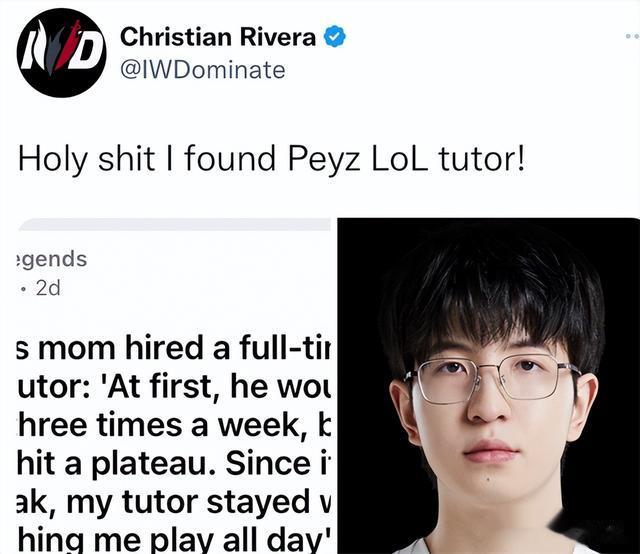Open the "2d" timestamp of quoted post
The height and width of the screenshot is (554, 640).
coord(48,288)
